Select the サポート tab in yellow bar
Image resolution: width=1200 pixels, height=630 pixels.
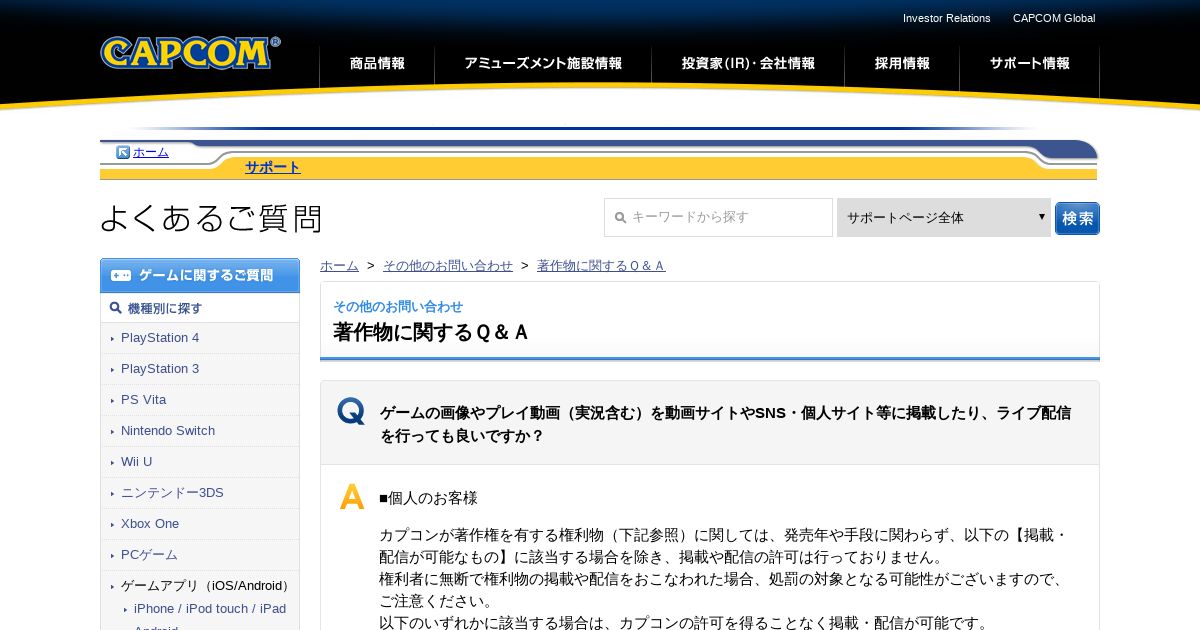272,167
